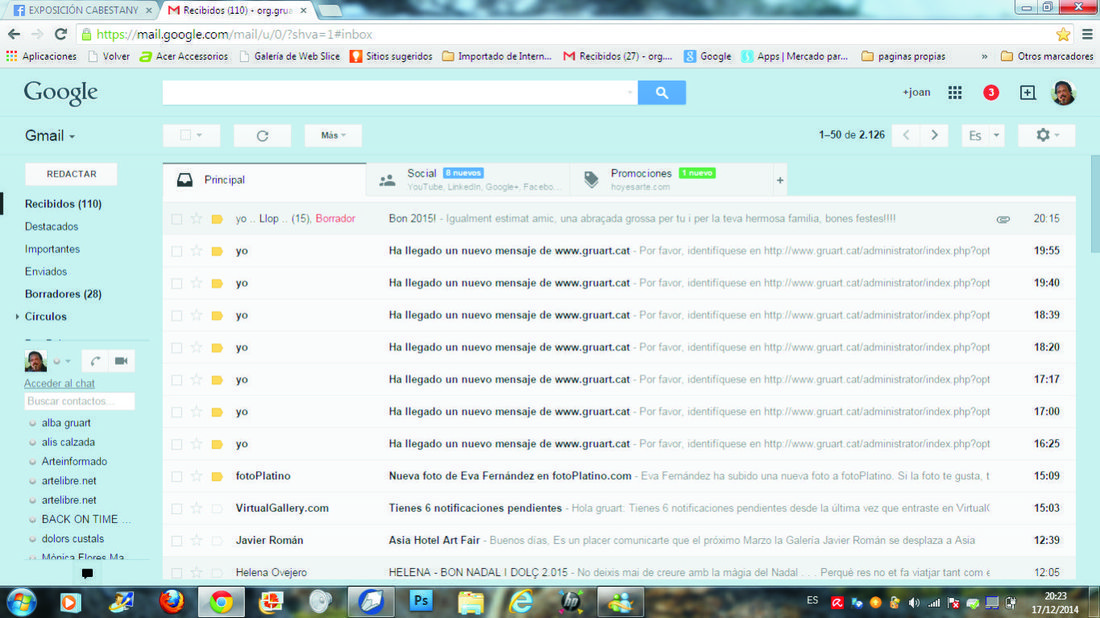
Task: Go to the older messages page arrow
Action: pyautogui.click(x=934, y=135)
